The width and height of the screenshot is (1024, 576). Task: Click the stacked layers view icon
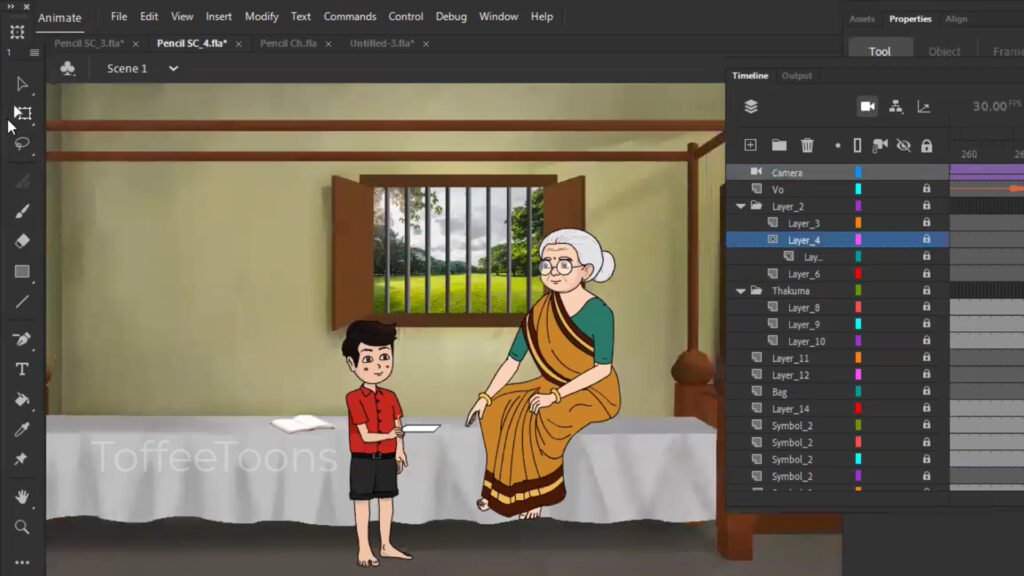[x=751, y=106]
